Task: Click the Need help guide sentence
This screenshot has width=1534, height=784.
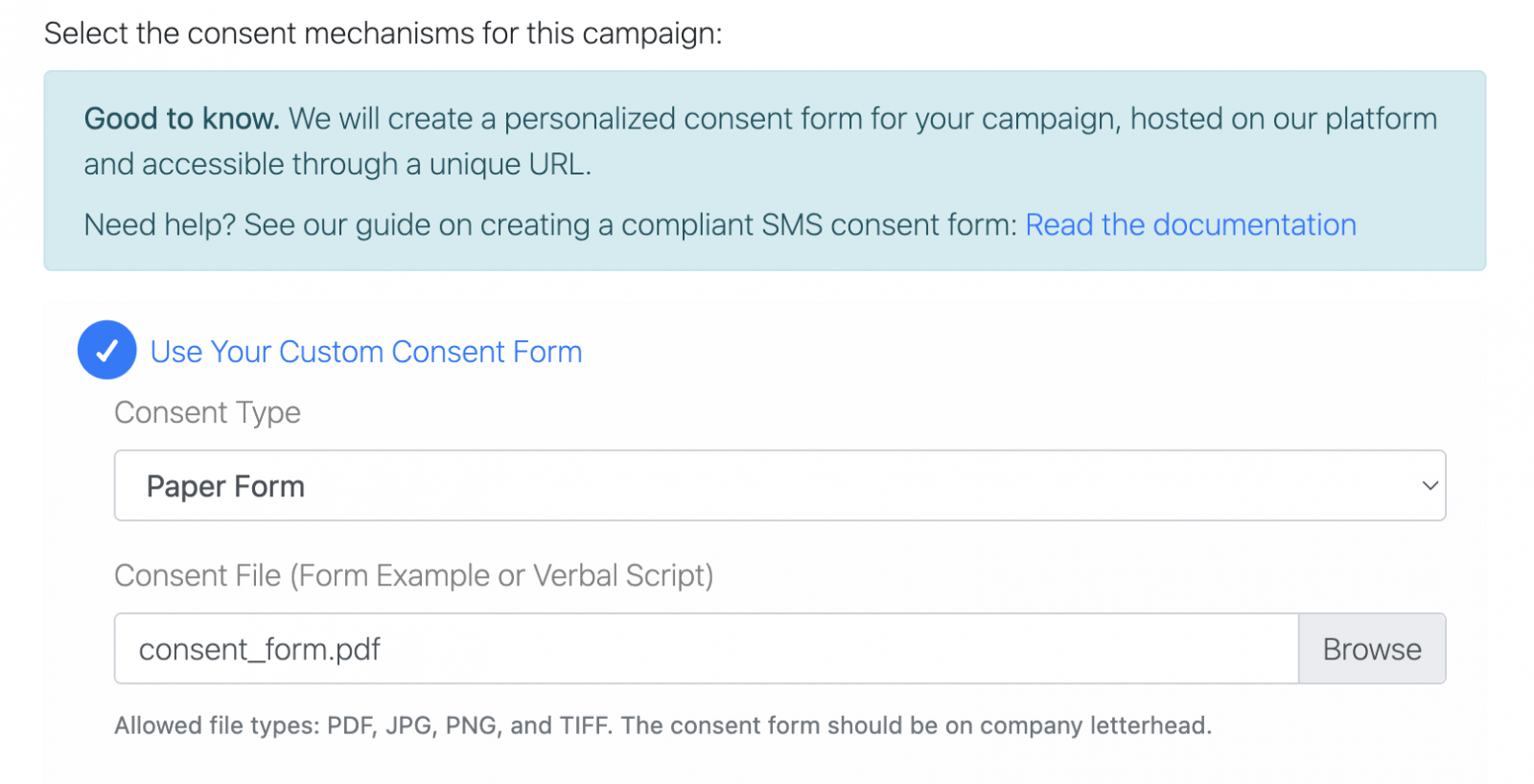Action: [x=550, y=224]
